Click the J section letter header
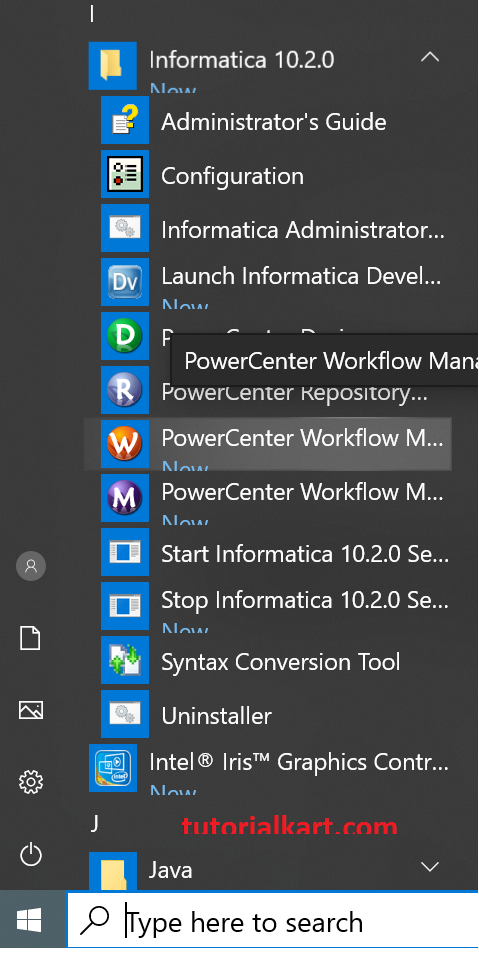 (94, 823)
